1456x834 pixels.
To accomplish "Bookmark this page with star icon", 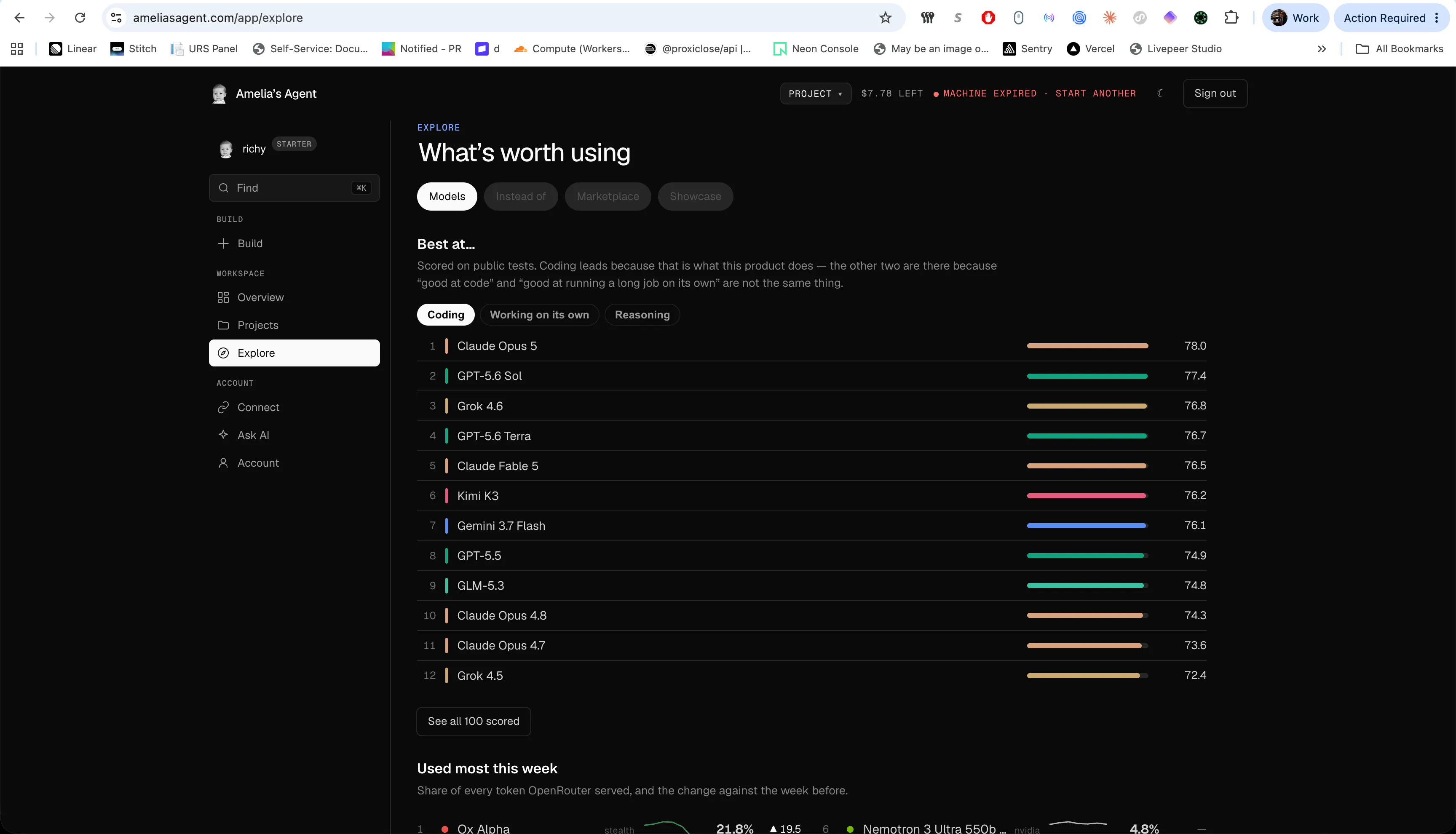I will click(885, 18).
